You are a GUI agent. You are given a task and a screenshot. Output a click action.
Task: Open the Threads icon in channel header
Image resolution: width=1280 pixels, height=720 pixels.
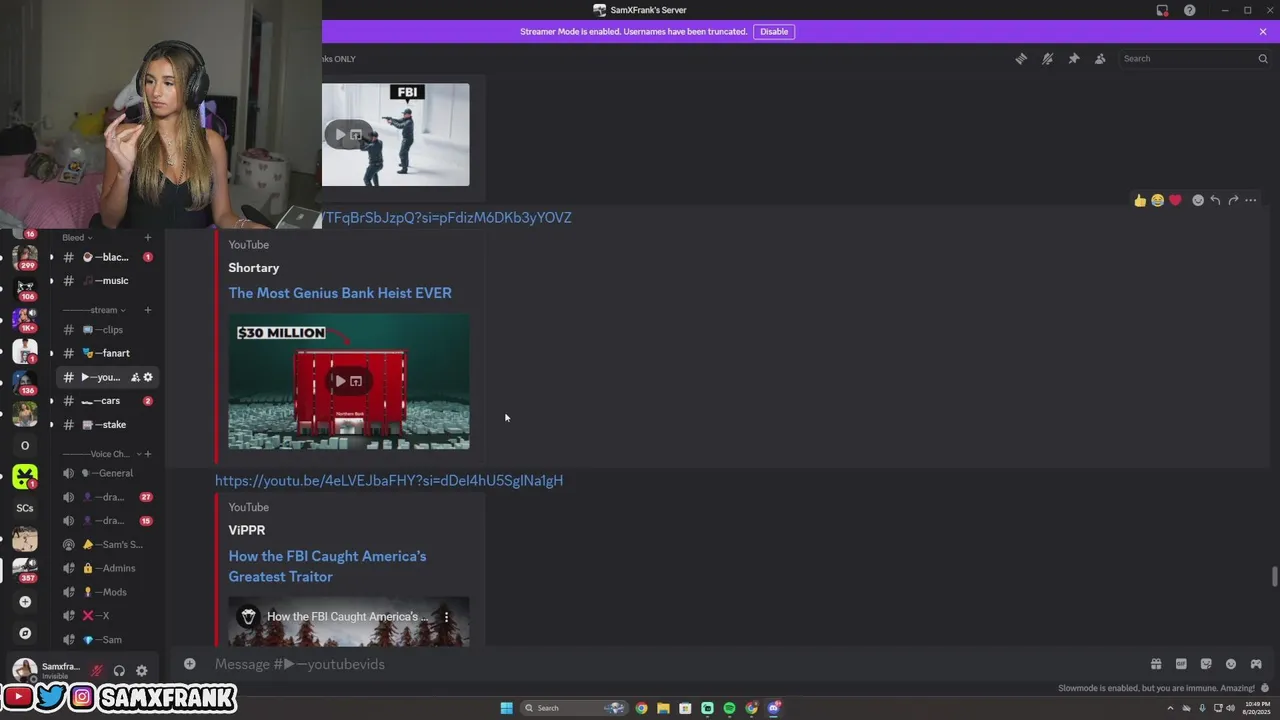(1021, 59)
